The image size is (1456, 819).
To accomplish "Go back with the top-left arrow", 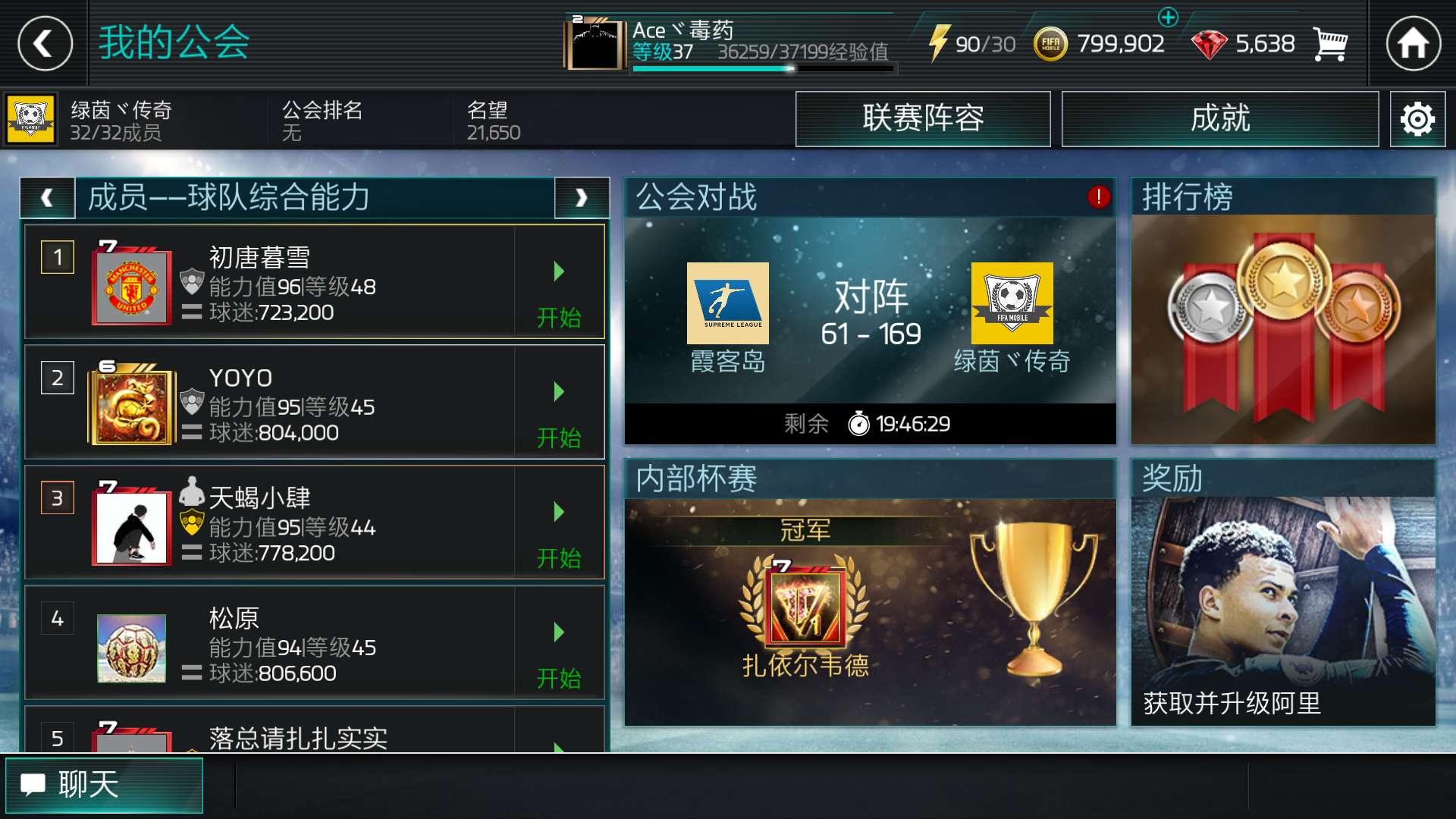I will [x=45, y=43].
